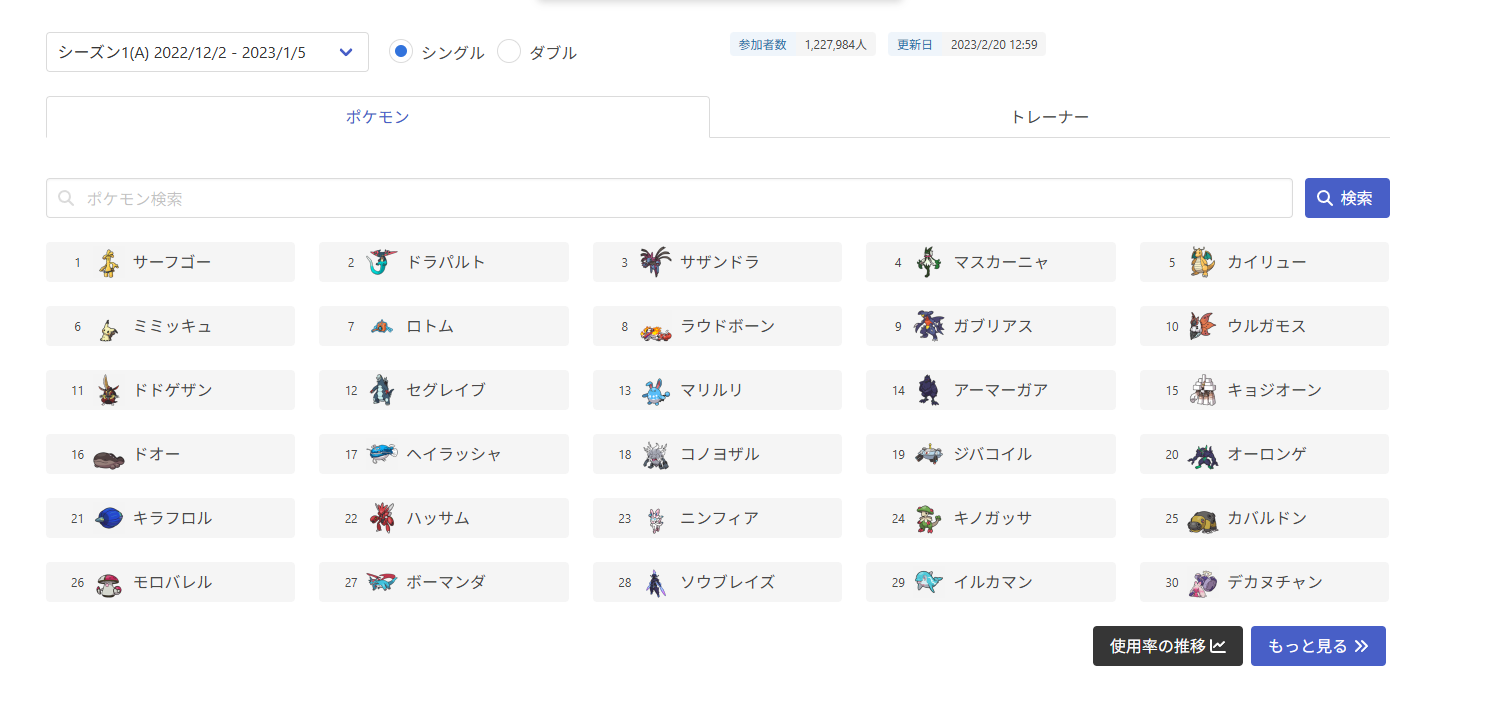Switch to the ポケモン tab
This screenshot has height=716, width=1502.
click(378, 117)
